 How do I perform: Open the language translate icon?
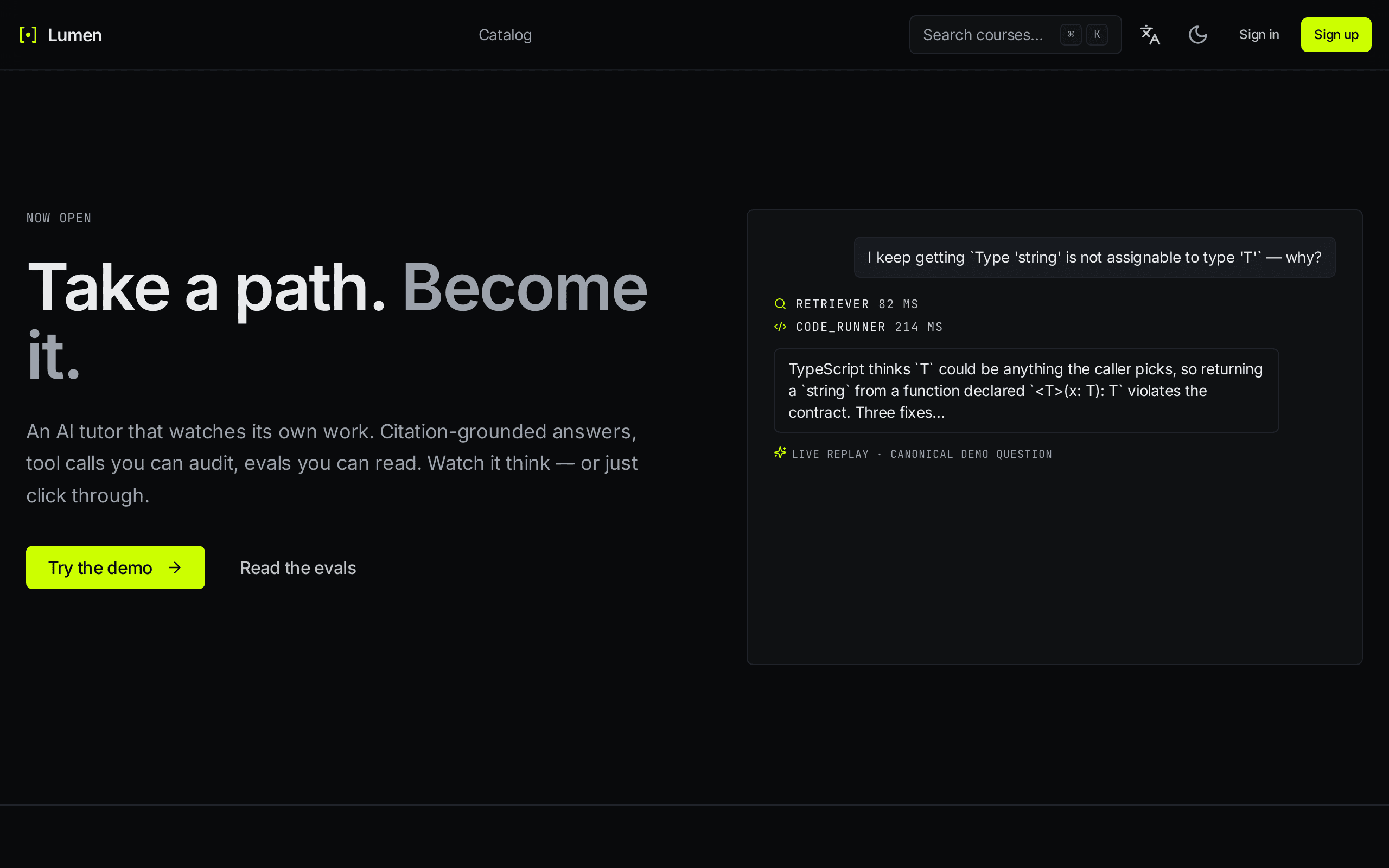point(1150,35)
